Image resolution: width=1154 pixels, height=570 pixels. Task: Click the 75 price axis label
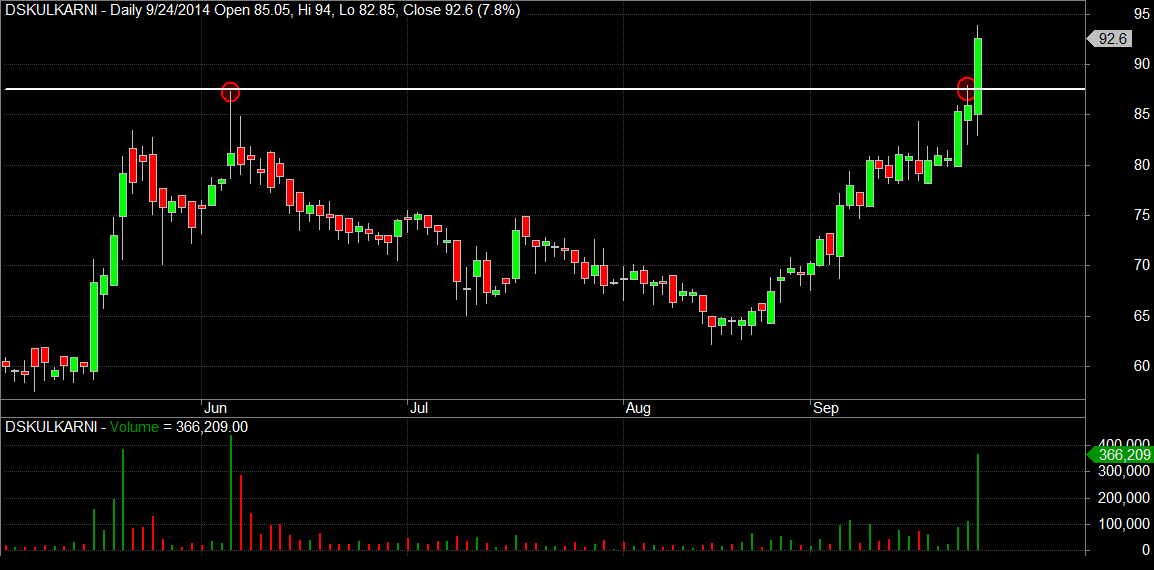click(1141, 215)
